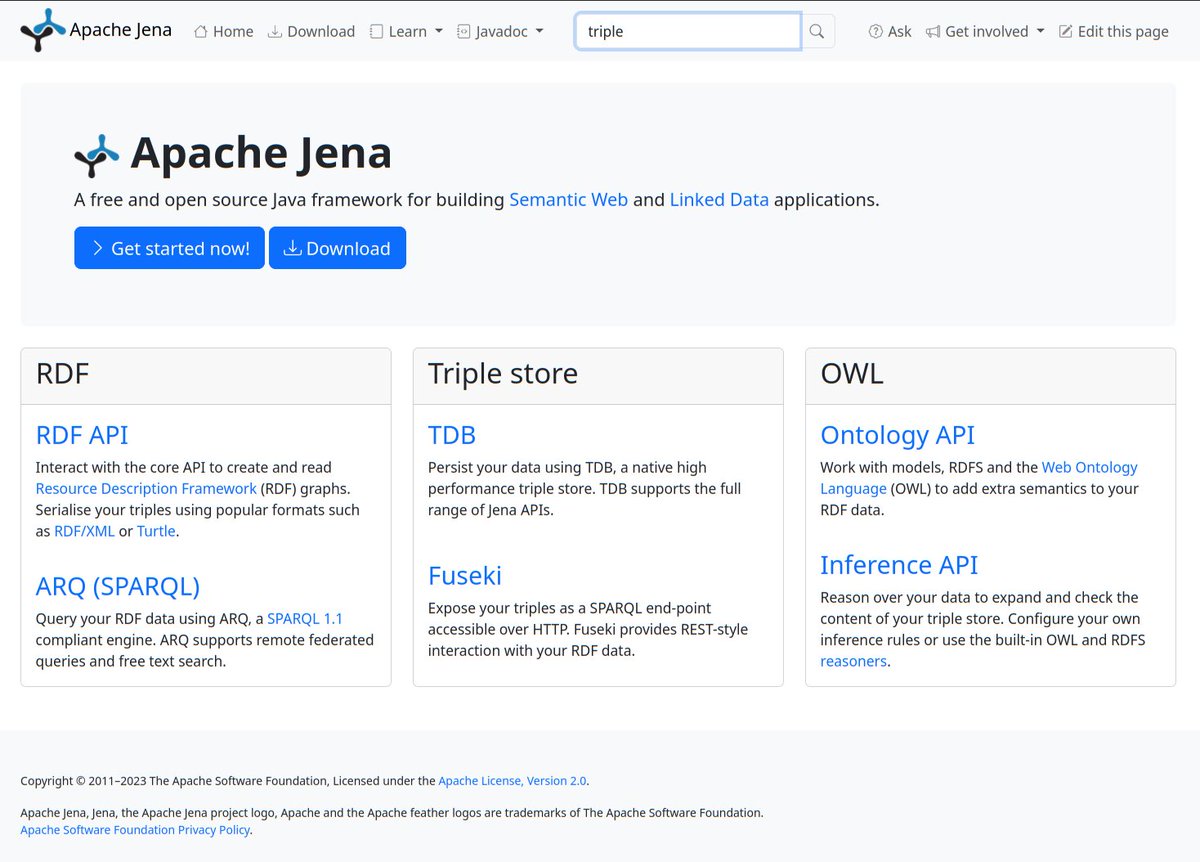Open Apache License, Version 2.0 link

(512, 781)
